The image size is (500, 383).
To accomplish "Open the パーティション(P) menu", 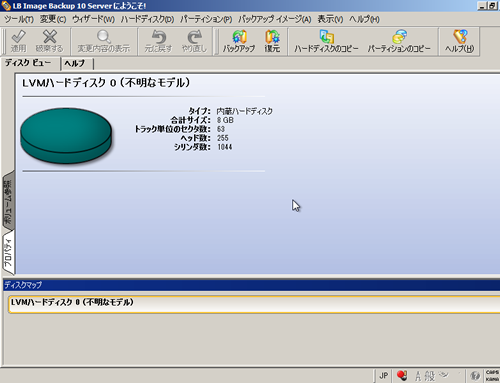I will click(206, 19).
